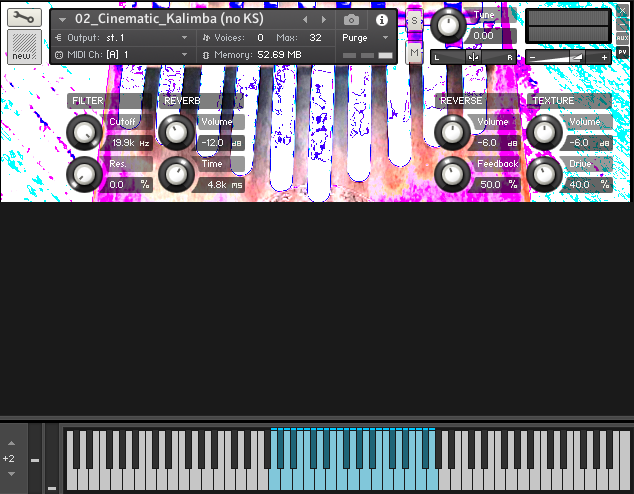Load previous instrument preset with left arrow
634x494 pixels.
pyautogui.click(x=305, y=19)
